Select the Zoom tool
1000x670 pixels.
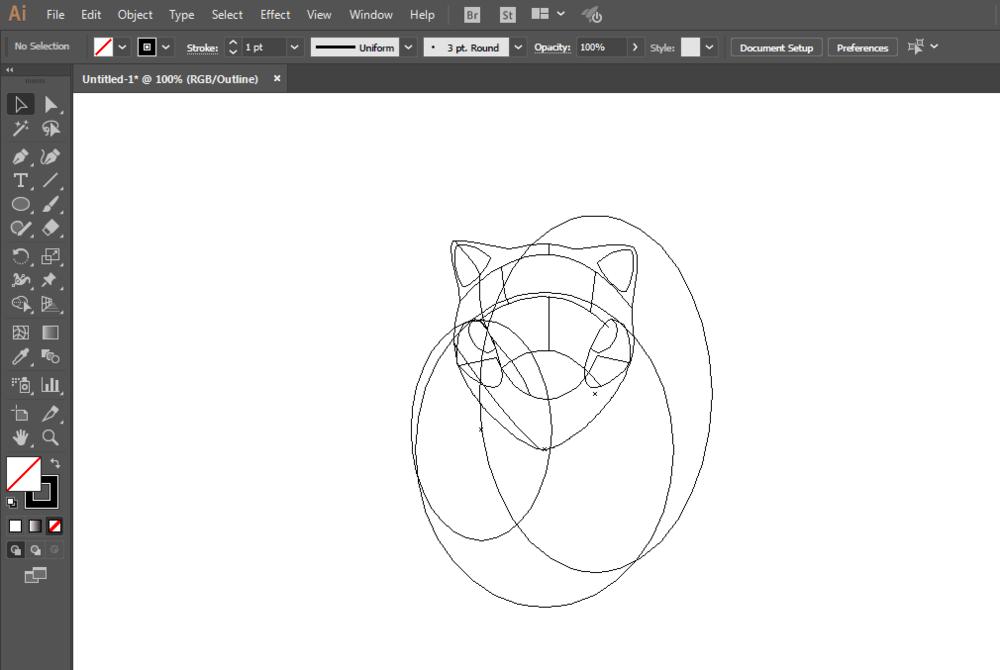pyautogui.click(x=50, y=437)
